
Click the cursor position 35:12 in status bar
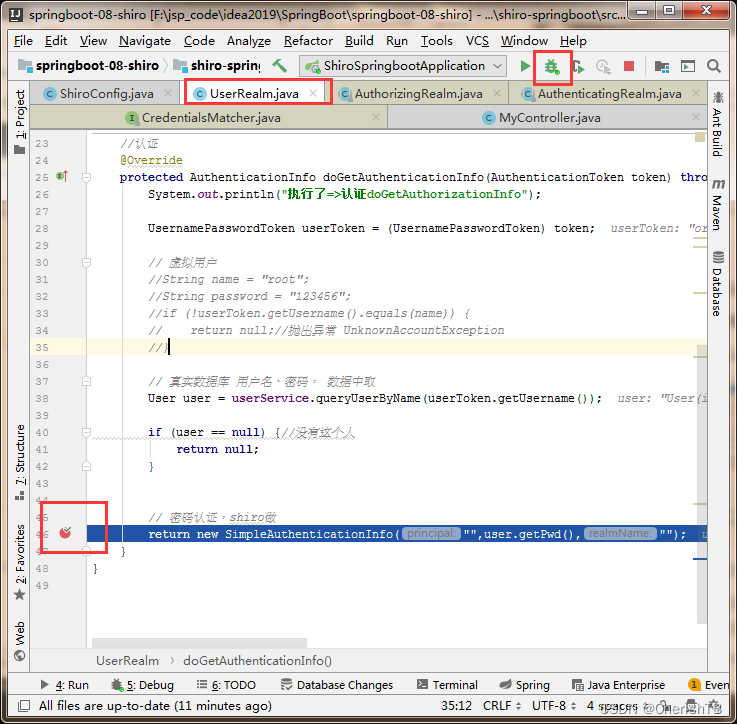[x=456, y=706]
